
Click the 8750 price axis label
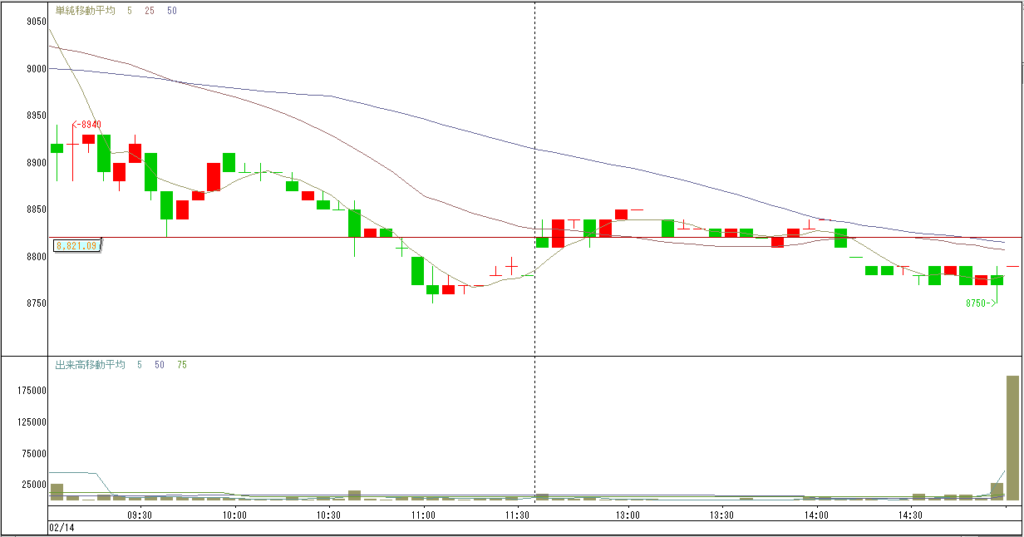coord(37,303)
